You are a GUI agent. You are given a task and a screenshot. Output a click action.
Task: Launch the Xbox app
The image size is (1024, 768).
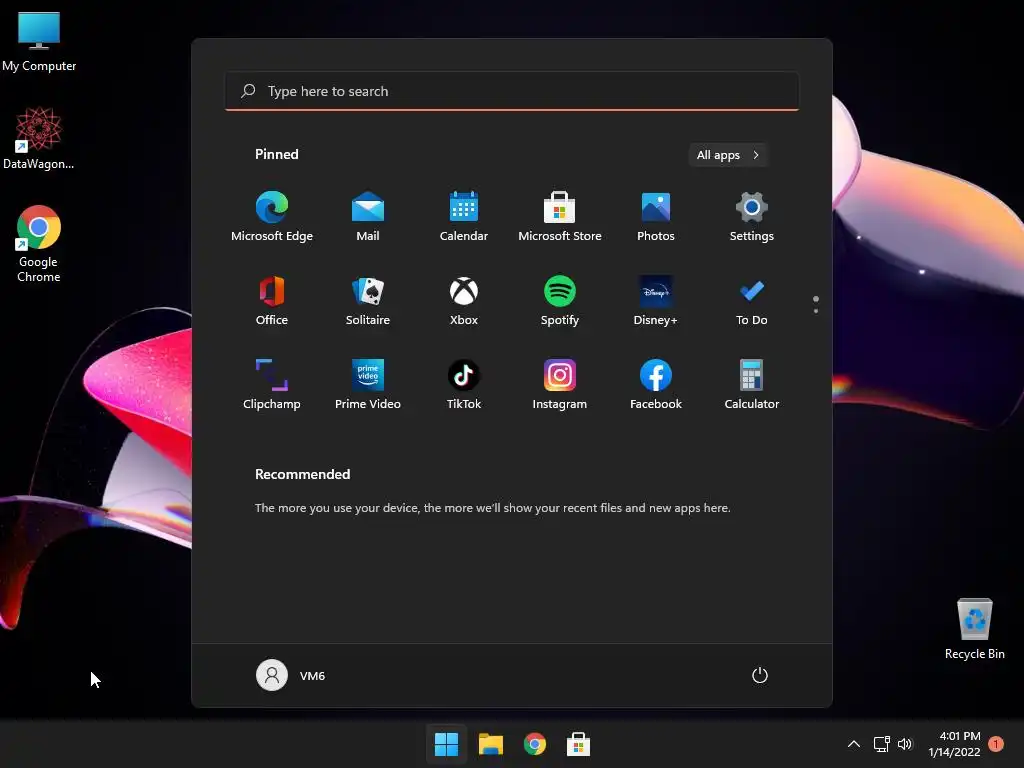[x=464, y=300]
